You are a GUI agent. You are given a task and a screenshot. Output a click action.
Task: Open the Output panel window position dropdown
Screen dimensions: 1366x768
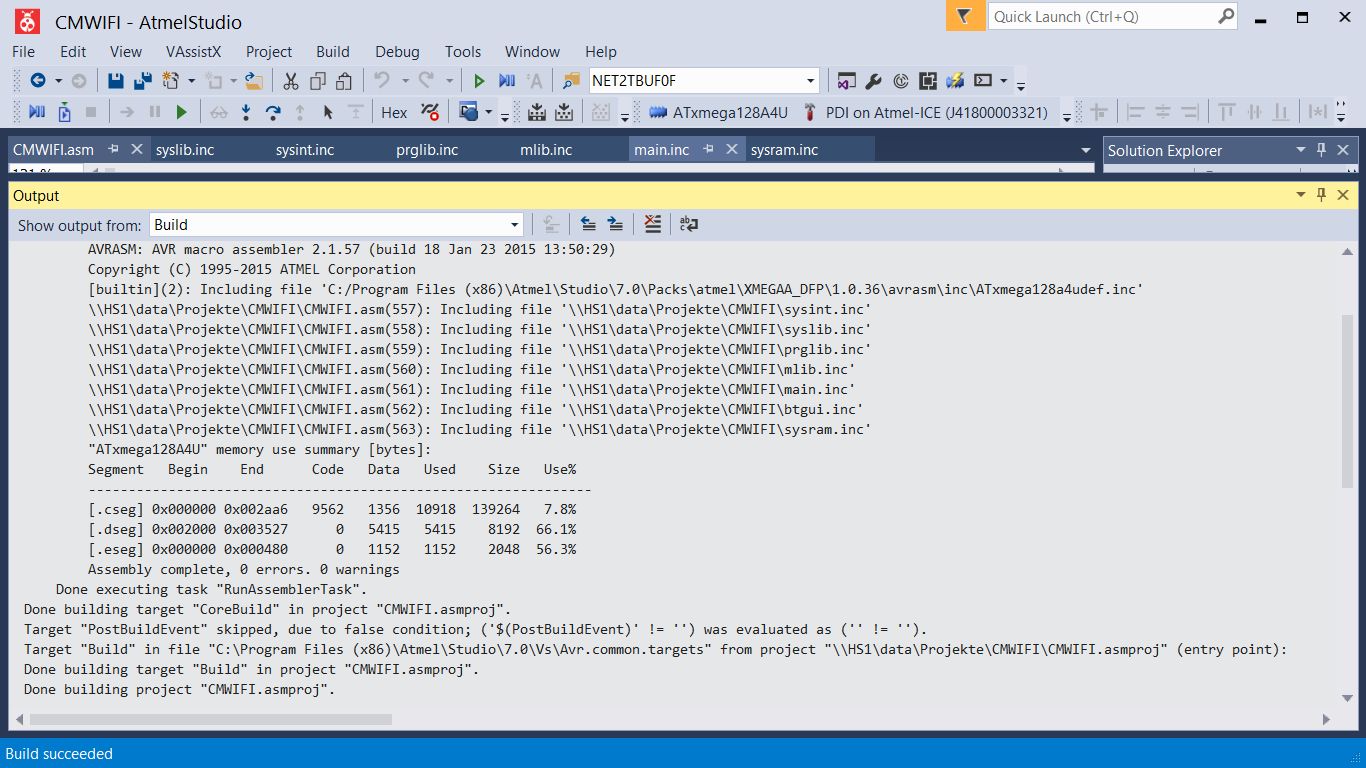1300,195
